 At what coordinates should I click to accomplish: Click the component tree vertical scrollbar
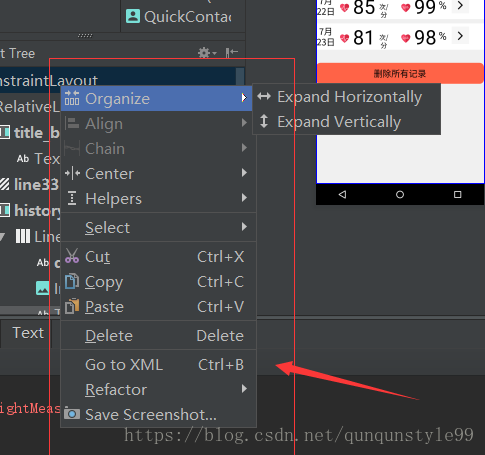[240, 77]
